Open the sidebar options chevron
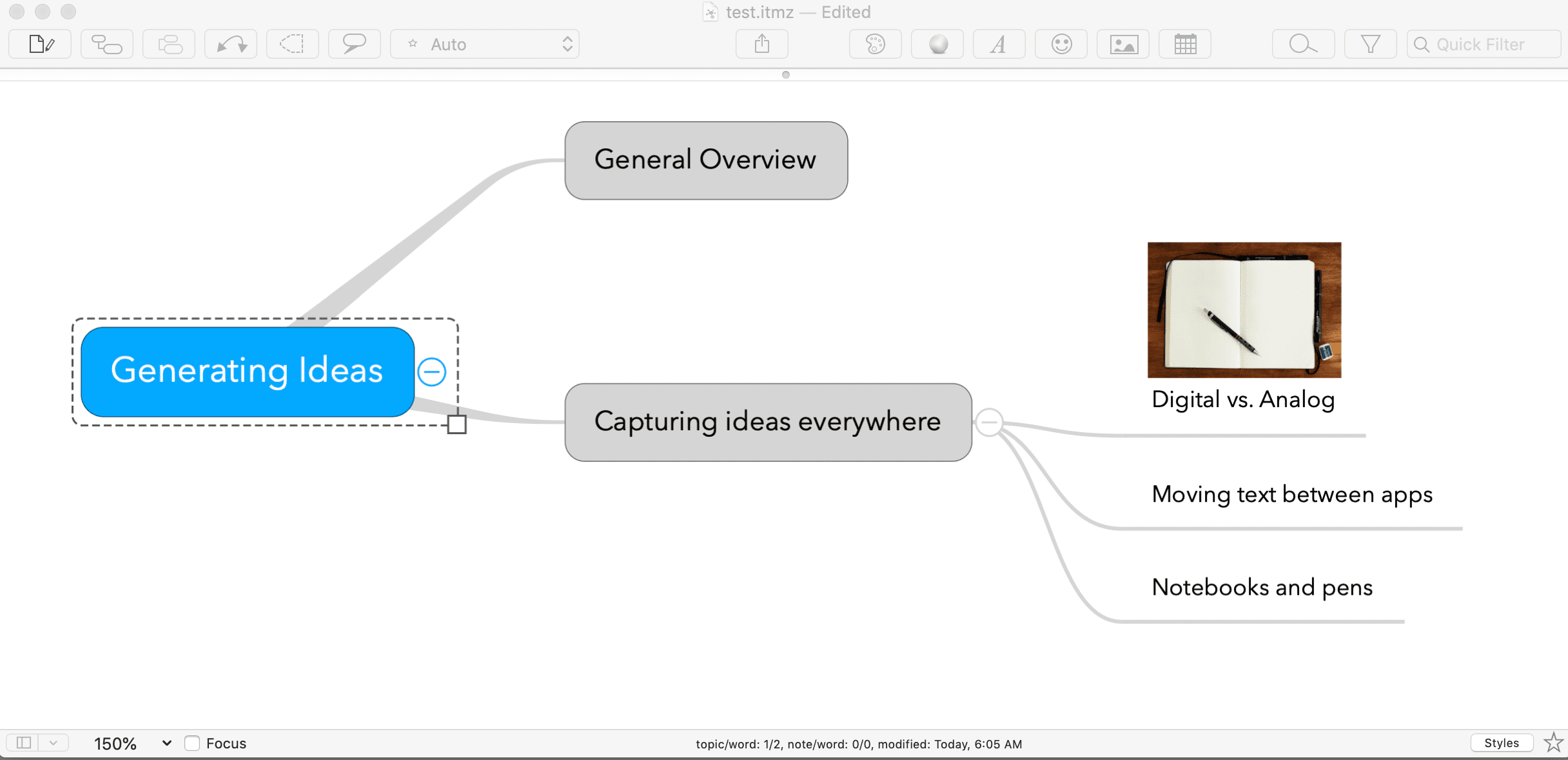Screen dimensions: 1568x760 click(54, 743)
